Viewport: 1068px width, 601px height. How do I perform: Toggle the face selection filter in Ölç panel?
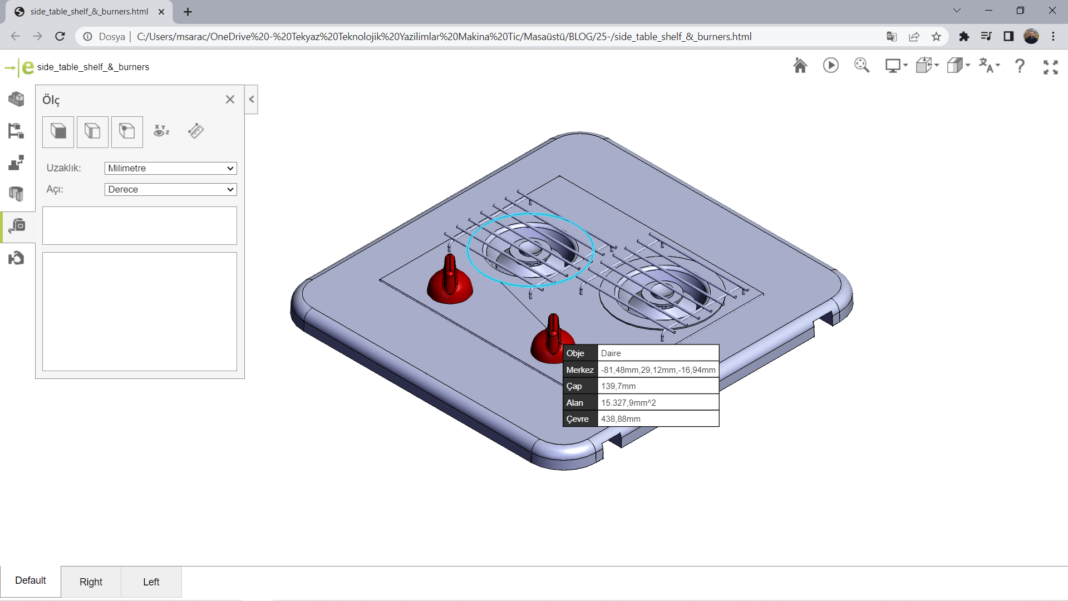tap(58, 131)
